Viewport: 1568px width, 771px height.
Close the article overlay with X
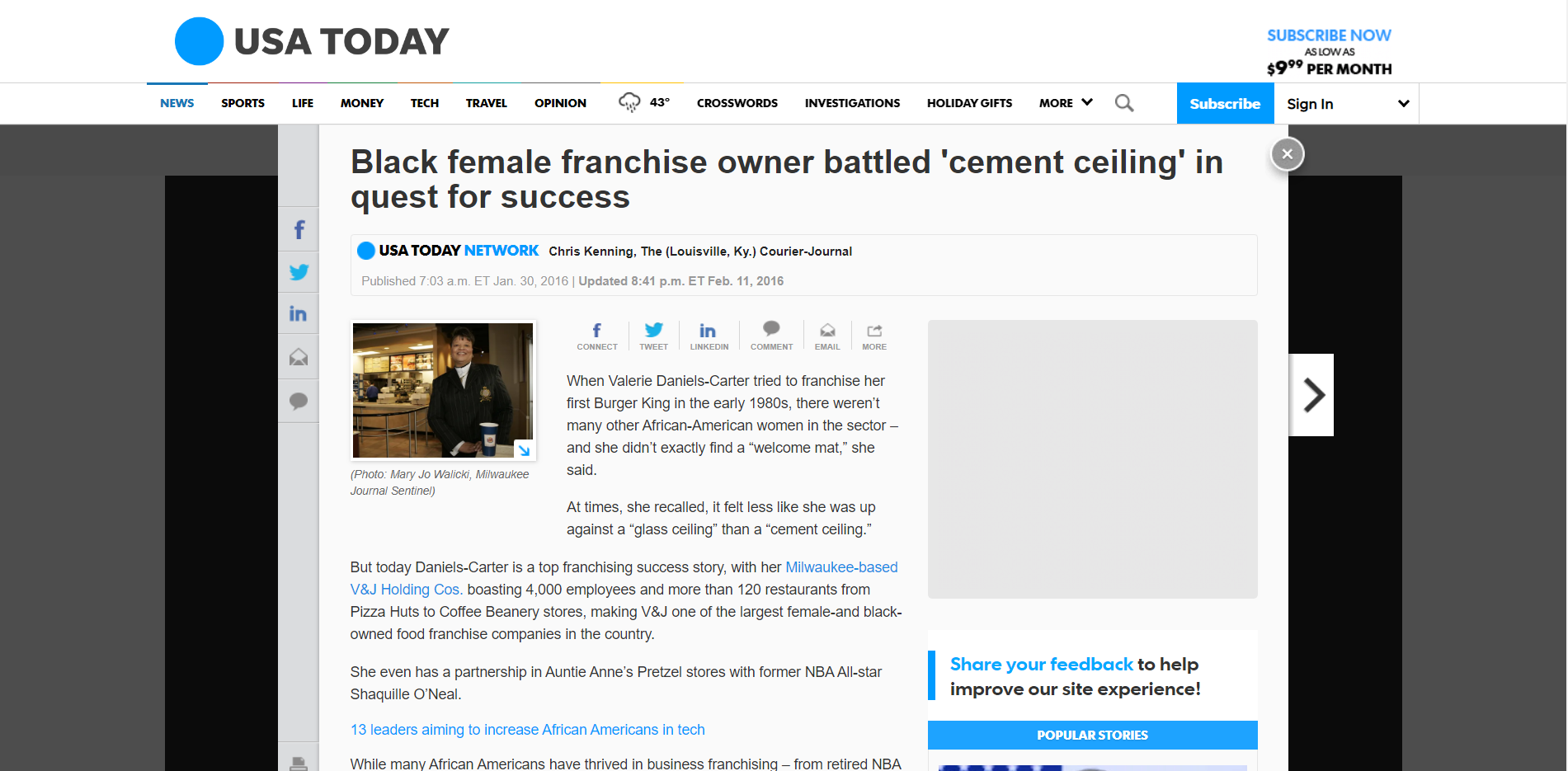(x=1288, y=154)
